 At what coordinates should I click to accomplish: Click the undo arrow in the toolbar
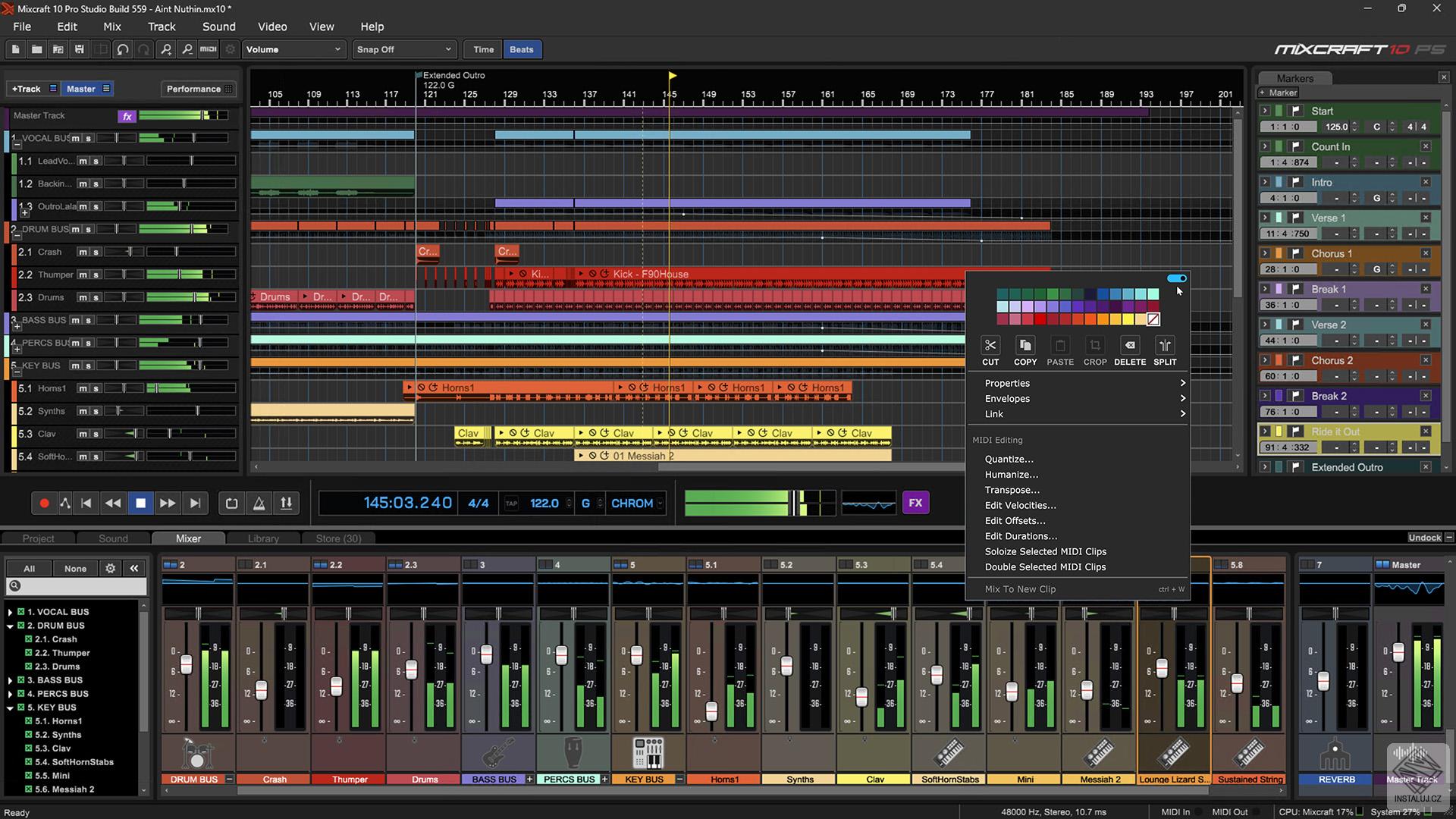(x=123, y=49)
